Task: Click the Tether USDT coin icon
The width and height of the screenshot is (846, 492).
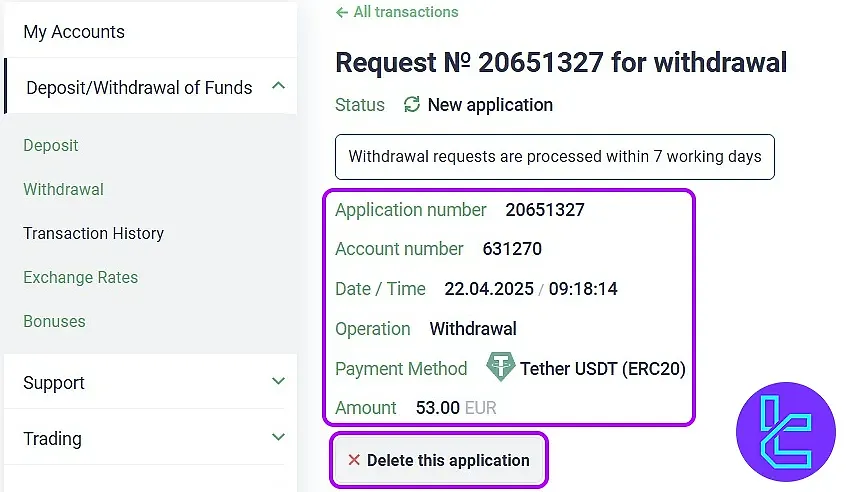Action: (500, 367)
